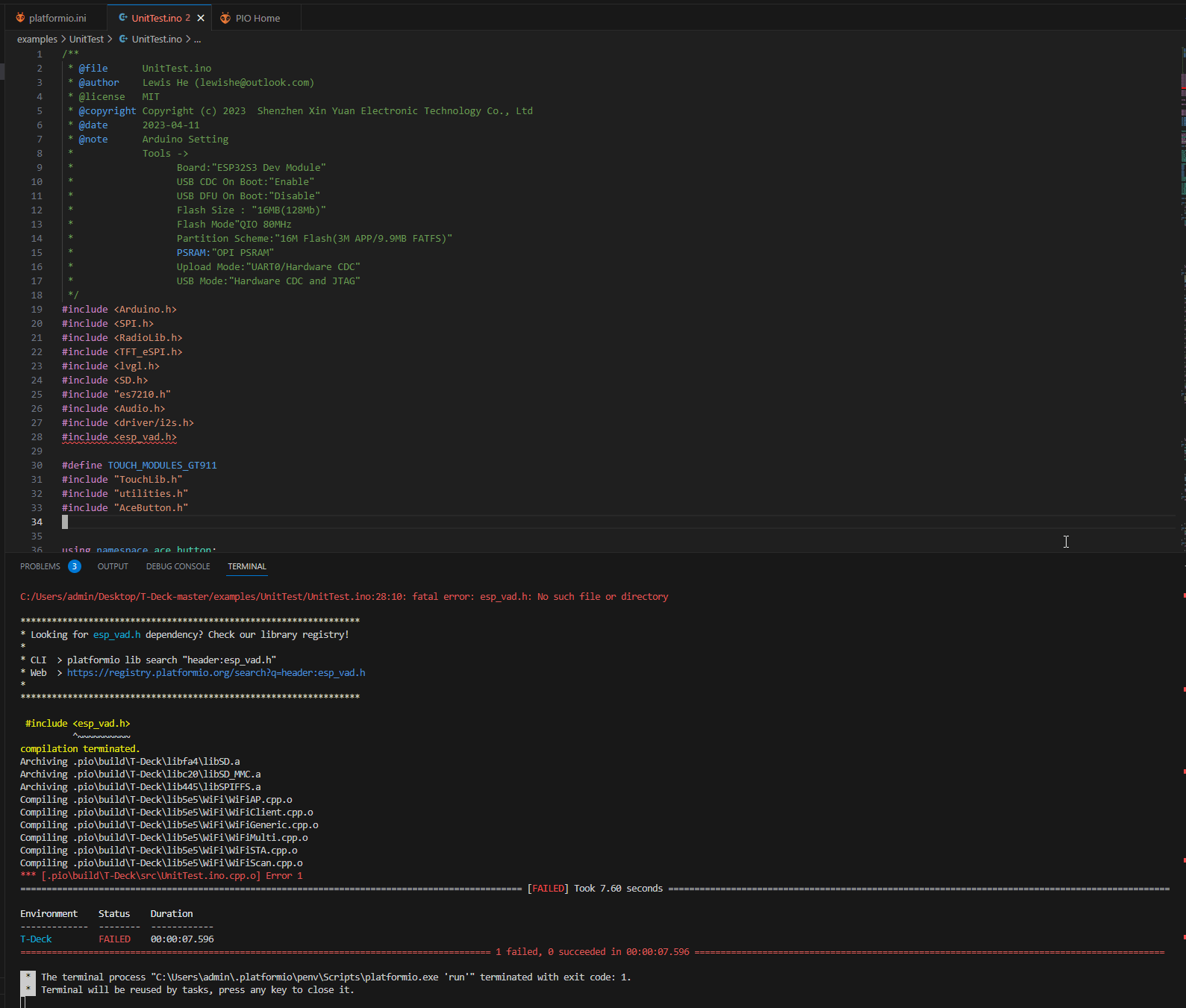This screenshot has height=1008, width=1186.
Task: Click the red FAILED status under Status column
Action: (114, 939)
